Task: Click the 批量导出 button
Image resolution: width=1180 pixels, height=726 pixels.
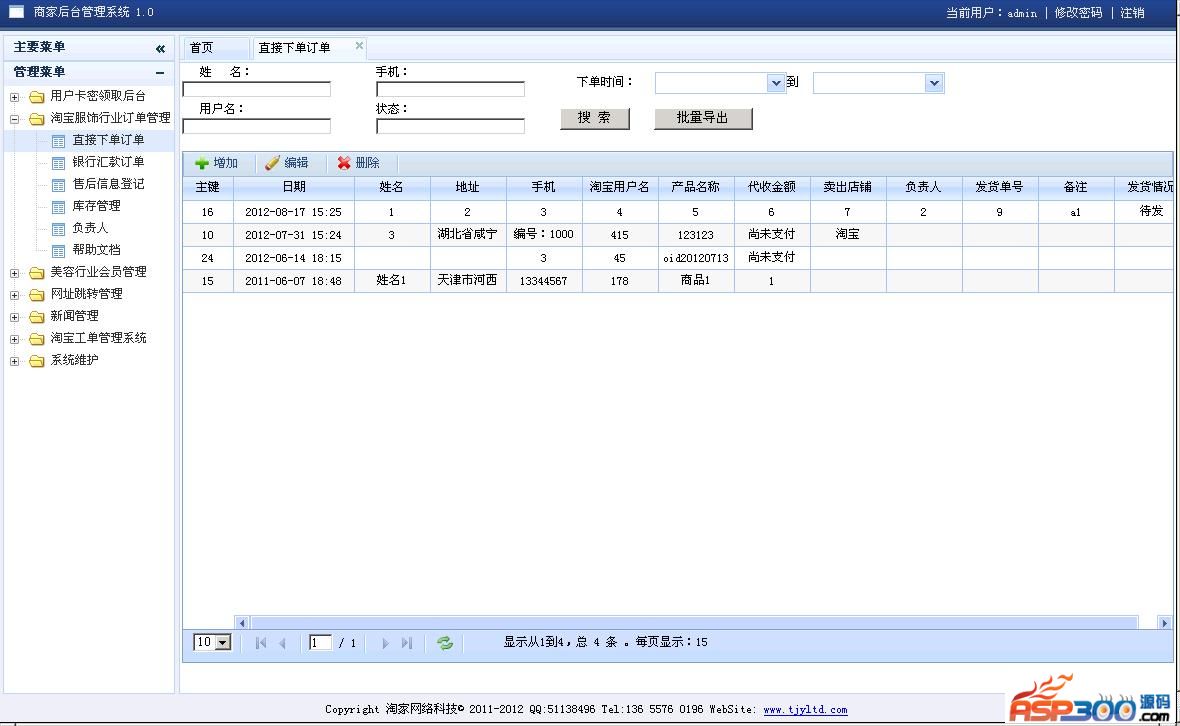Action: pyautogui.click(x=703, y=118)
